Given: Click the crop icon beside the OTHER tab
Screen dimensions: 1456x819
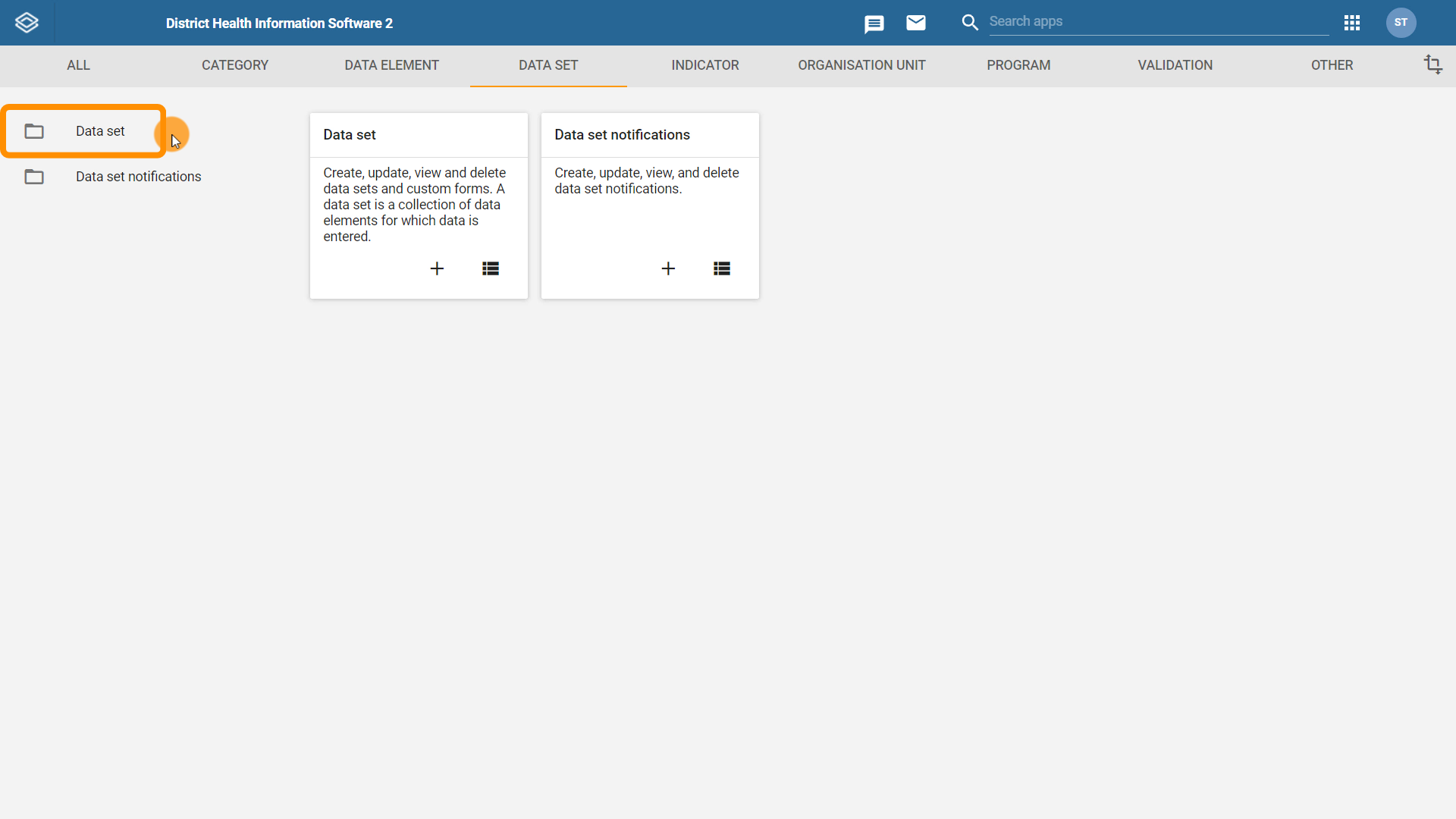Looking at the screenshot, I should tap(1432, 64).
